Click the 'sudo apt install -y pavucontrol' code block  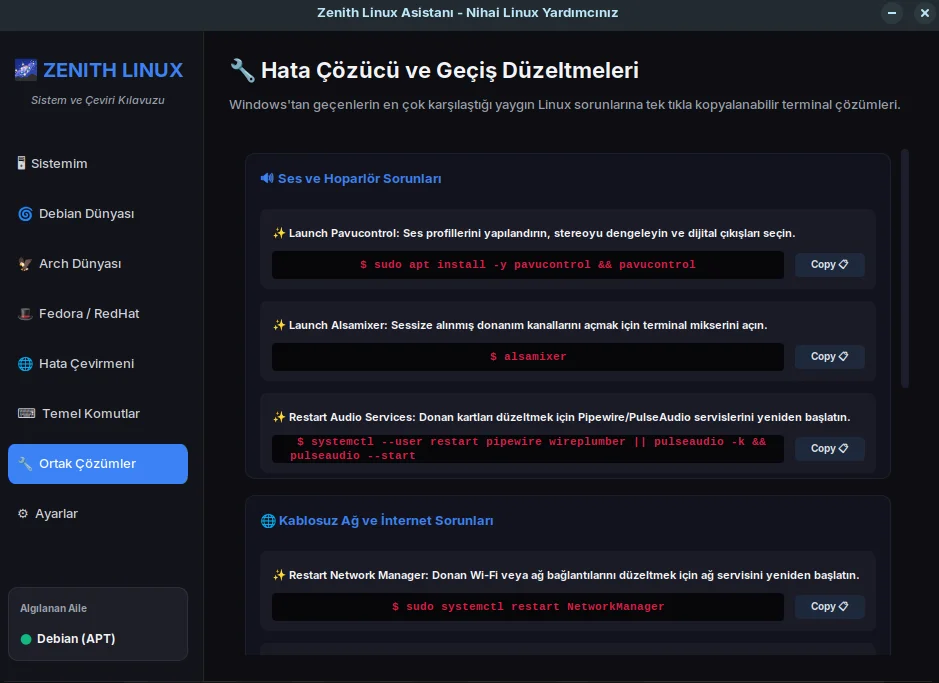(x=528, y=265)
